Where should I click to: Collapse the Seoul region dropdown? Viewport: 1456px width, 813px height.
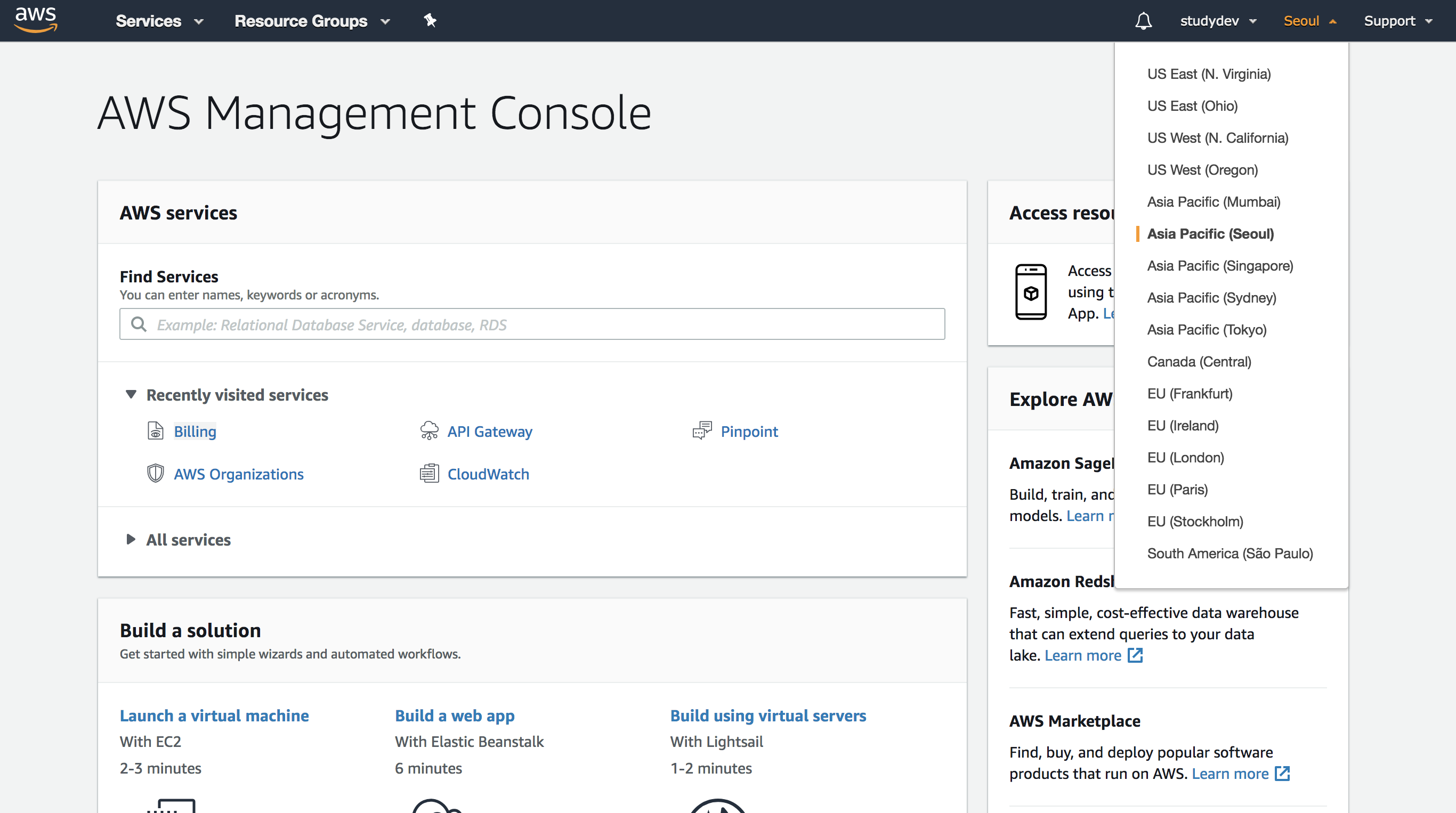click(x=1309, y=21)
